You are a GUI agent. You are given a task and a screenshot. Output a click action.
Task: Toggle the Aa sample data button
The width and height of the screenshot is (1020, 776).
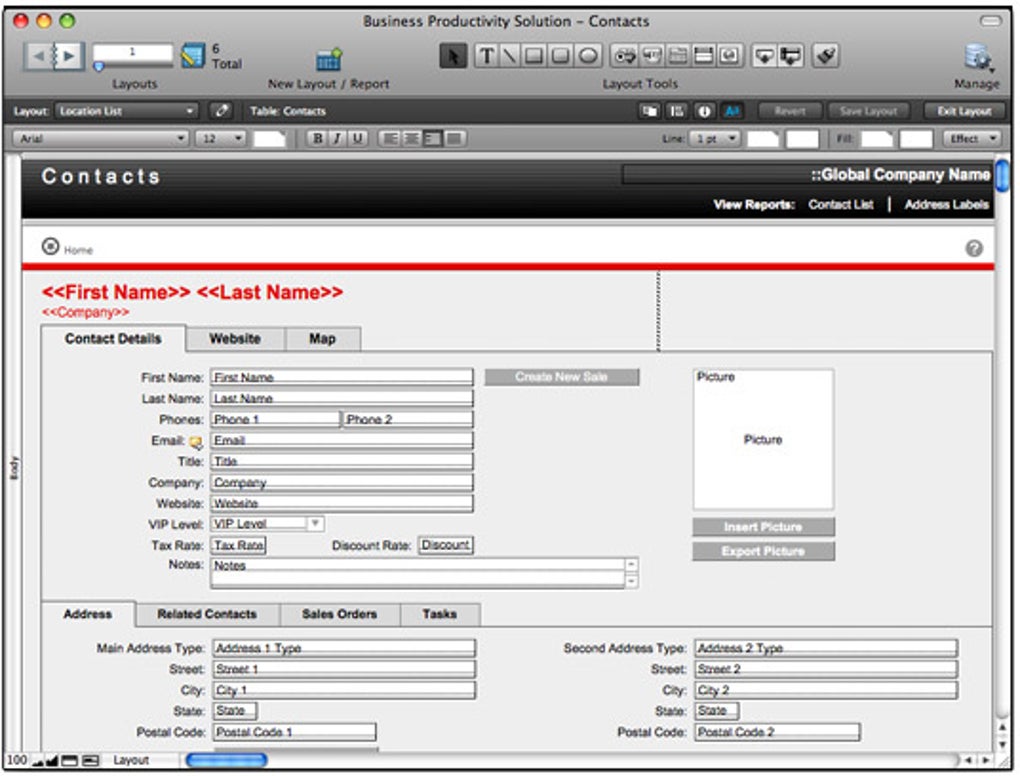(732, 111)
